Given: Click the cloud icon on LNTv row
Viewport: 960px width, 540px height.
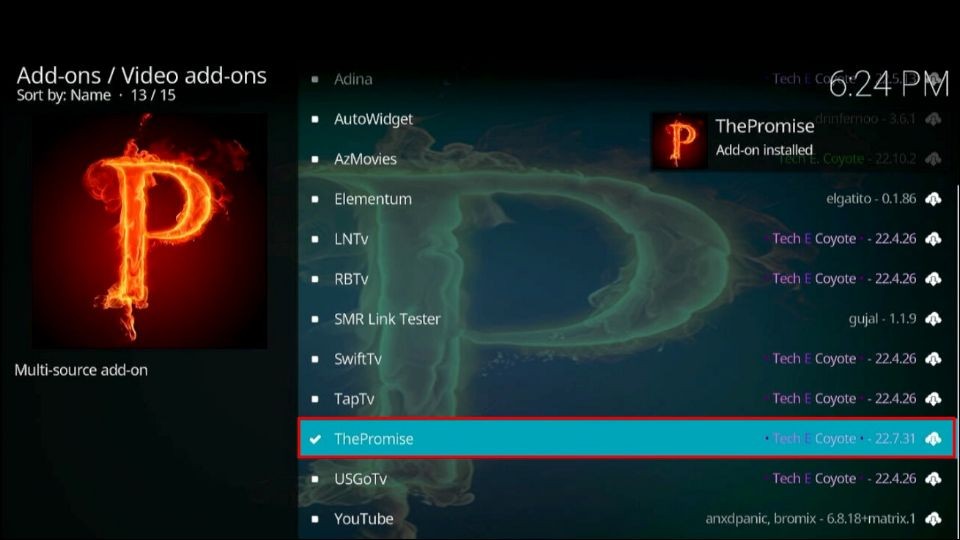Looking at the screenshot, I should (933, 239).
